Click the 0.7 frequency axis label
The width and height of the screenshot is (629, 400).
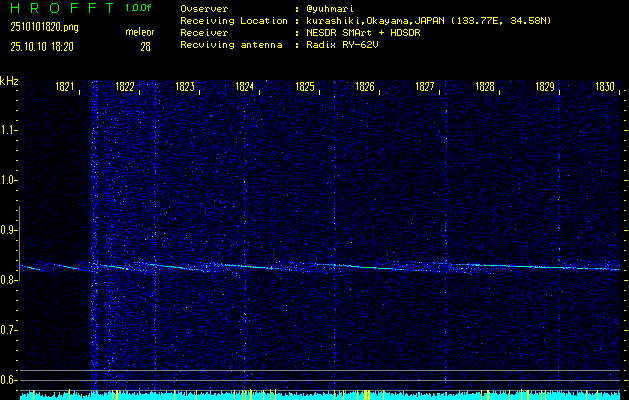(9, 330)
